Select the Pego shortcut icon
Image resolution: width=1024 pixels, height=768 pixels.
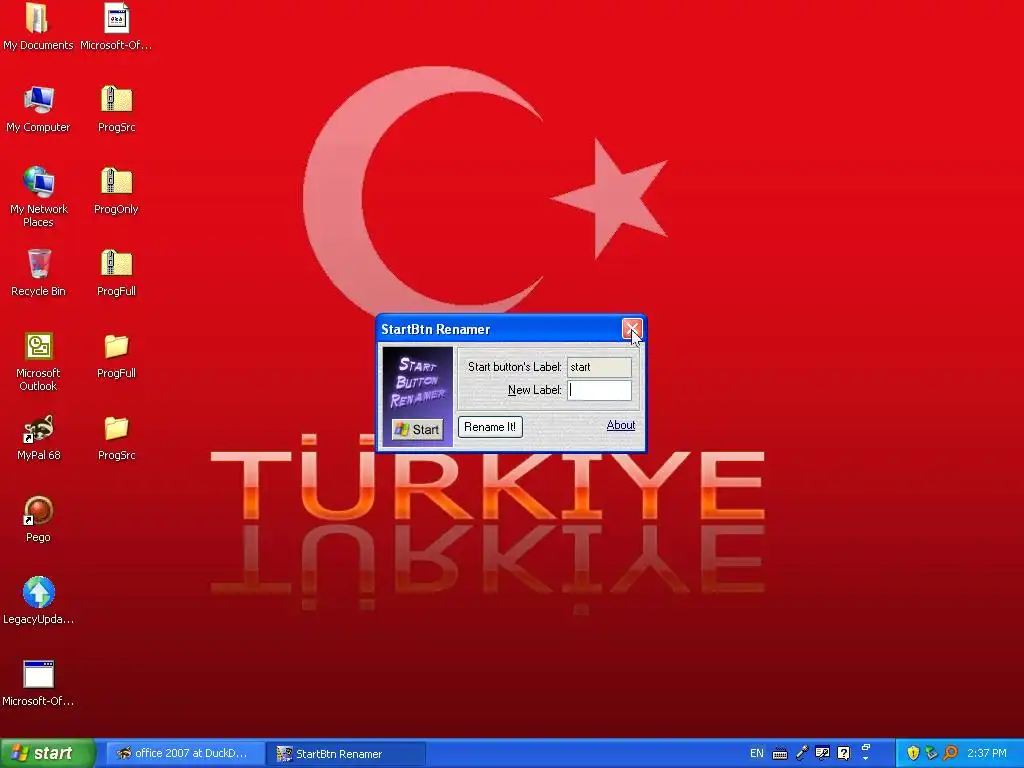[x=38, y=519]
